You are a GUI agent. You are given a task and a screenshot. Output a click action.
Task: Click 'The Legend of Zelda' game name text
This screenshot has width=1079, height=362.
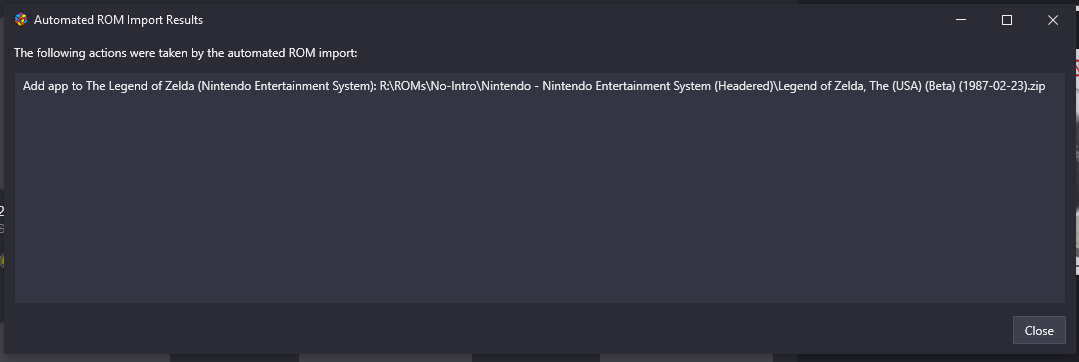pos(140,86)
